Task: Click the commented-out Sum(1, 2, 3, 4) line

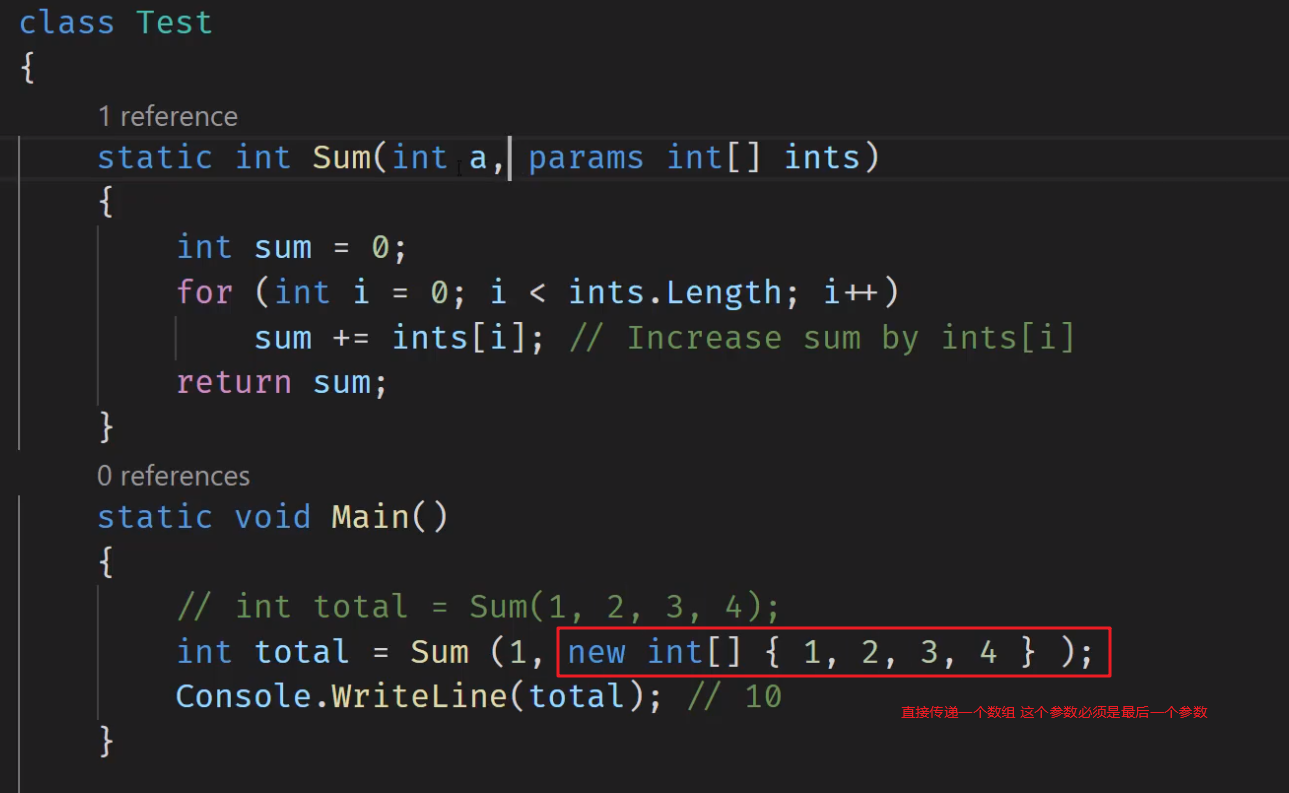Action: click(x=477, y=607)
